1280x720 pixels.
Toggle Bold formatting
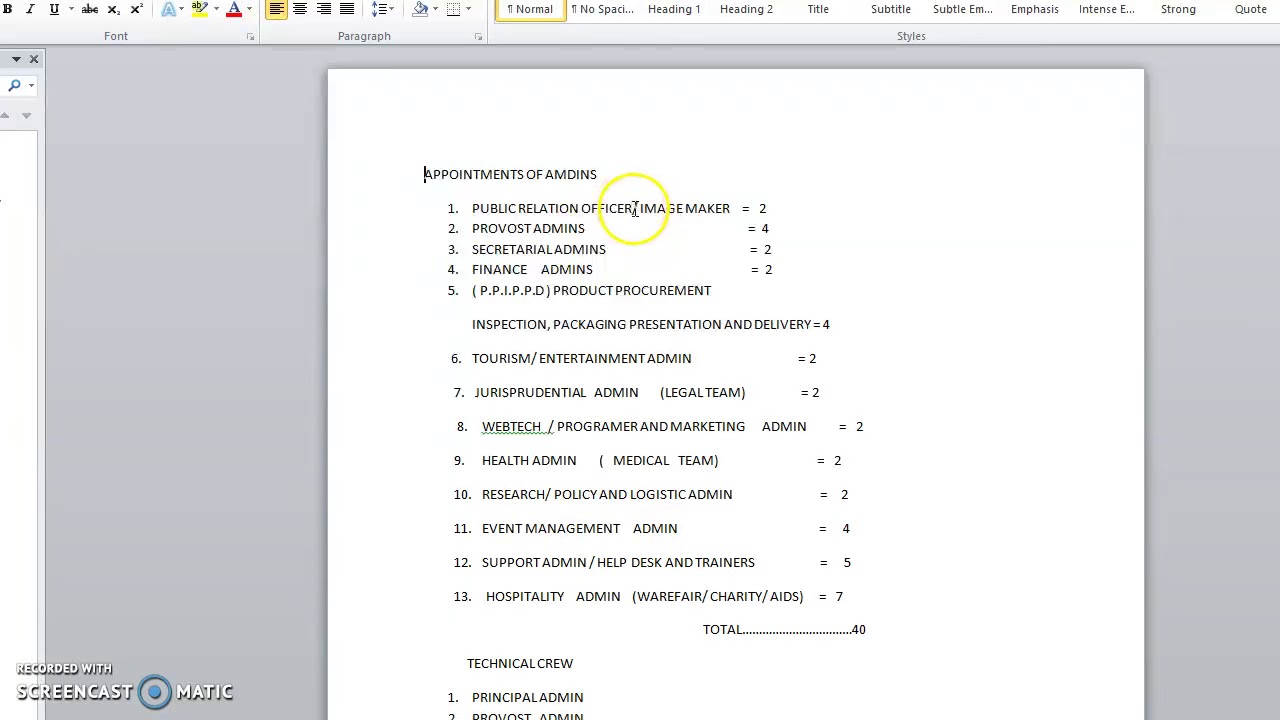tap(7, 9)
